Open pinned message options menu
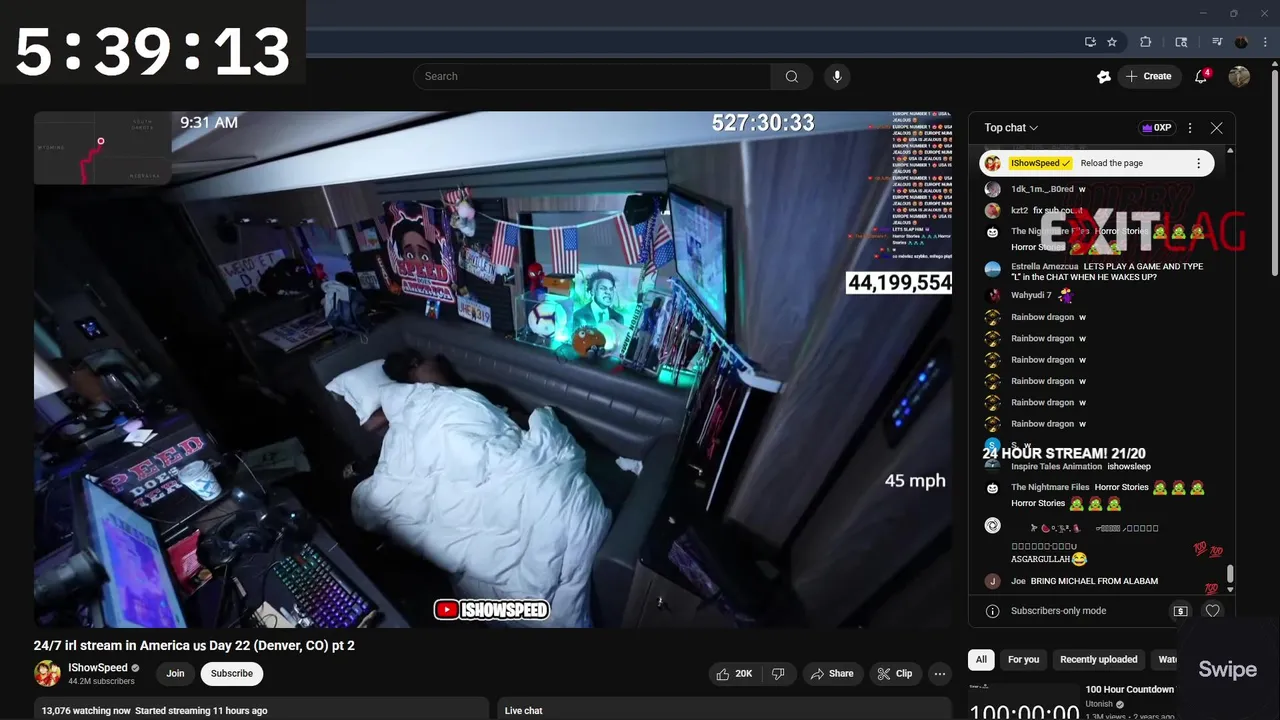 (x=1198, y=163)
